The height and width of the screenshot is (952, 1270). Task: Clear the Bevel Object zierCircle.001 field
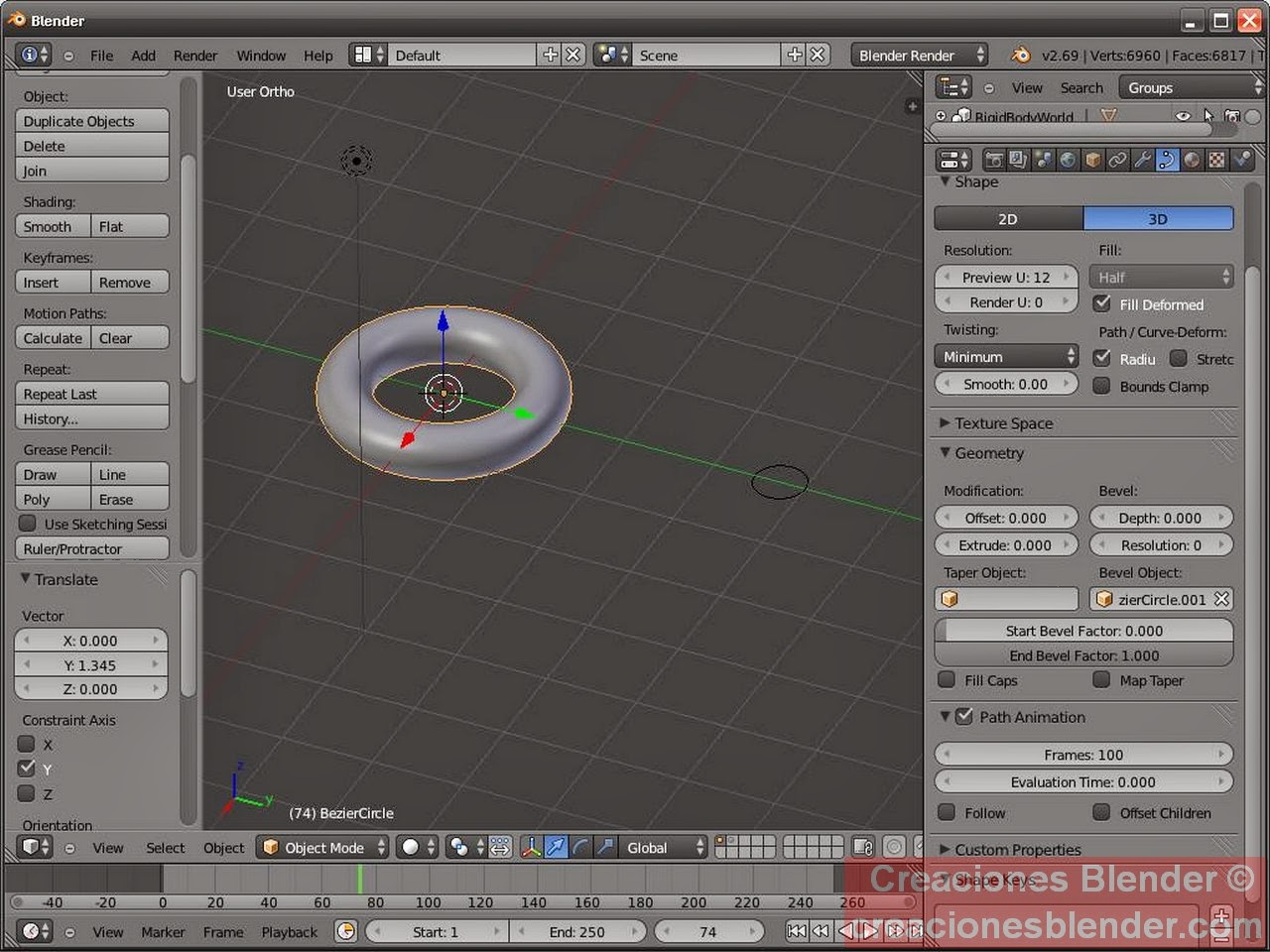coord(1221,599)
